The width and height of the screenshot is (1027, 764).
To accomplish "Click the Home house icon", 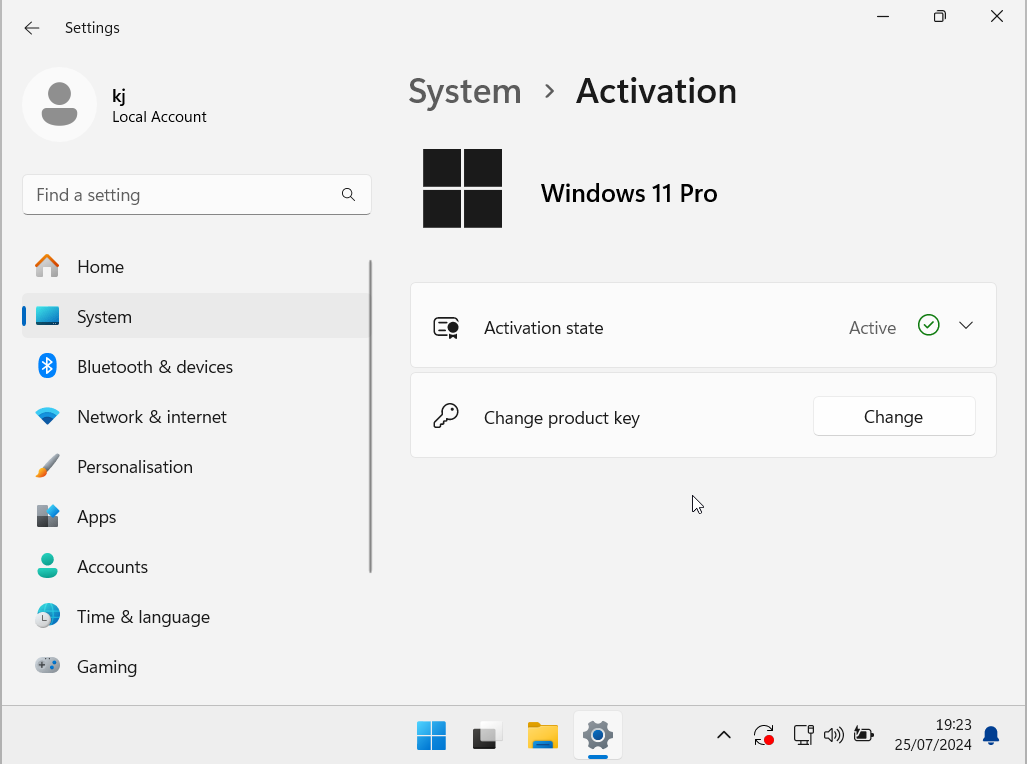I will [x=47, y=266].
